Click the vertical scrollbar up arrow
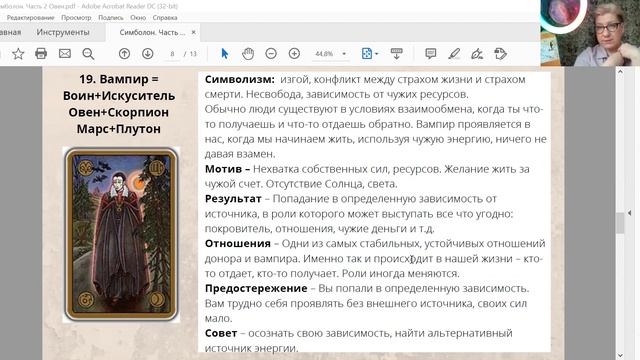The height and width of the screenshot is (360, 640). coord(620,71)
